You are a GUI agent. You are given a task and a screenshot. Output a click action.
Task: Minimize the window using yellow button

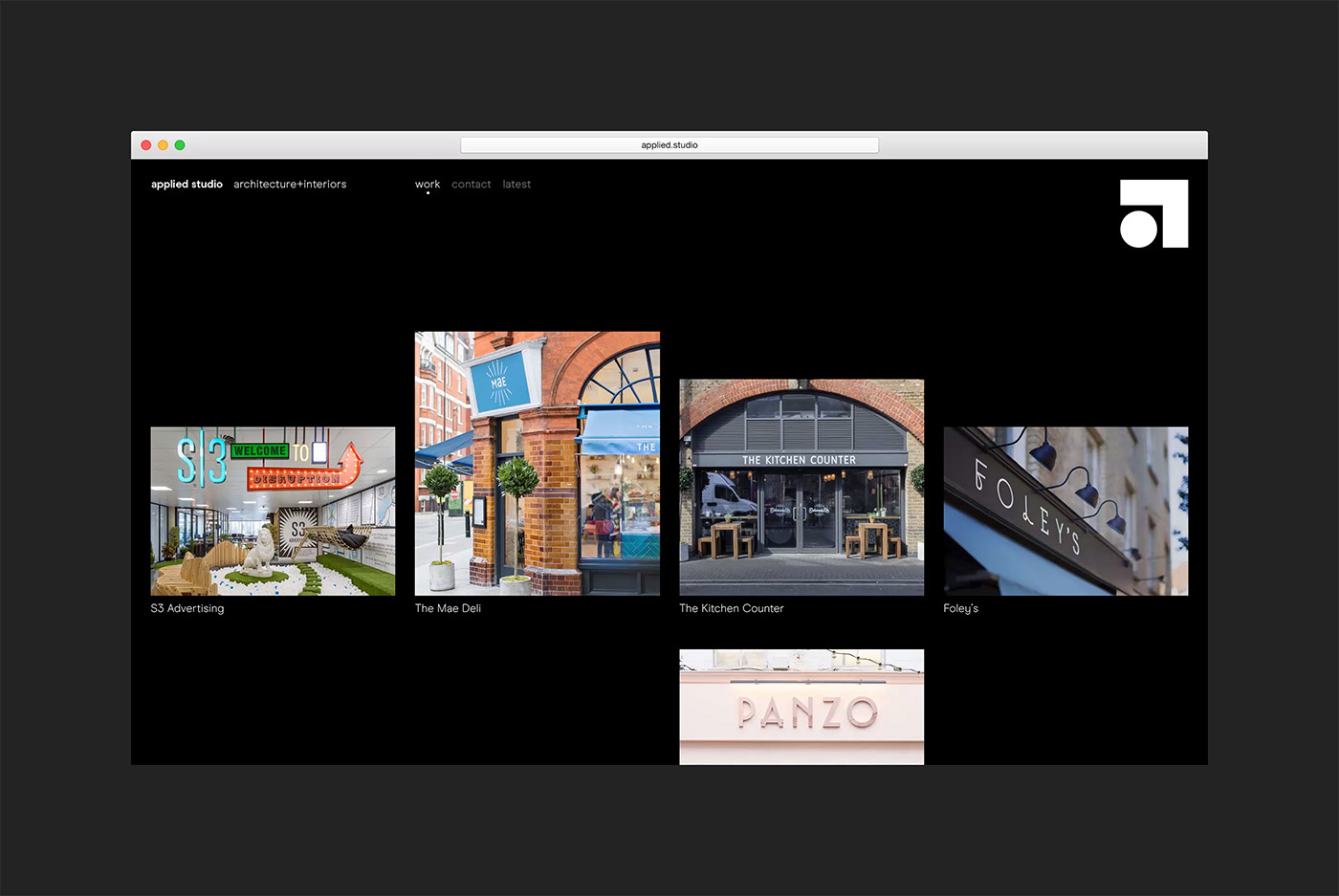[x=163, y=145]
